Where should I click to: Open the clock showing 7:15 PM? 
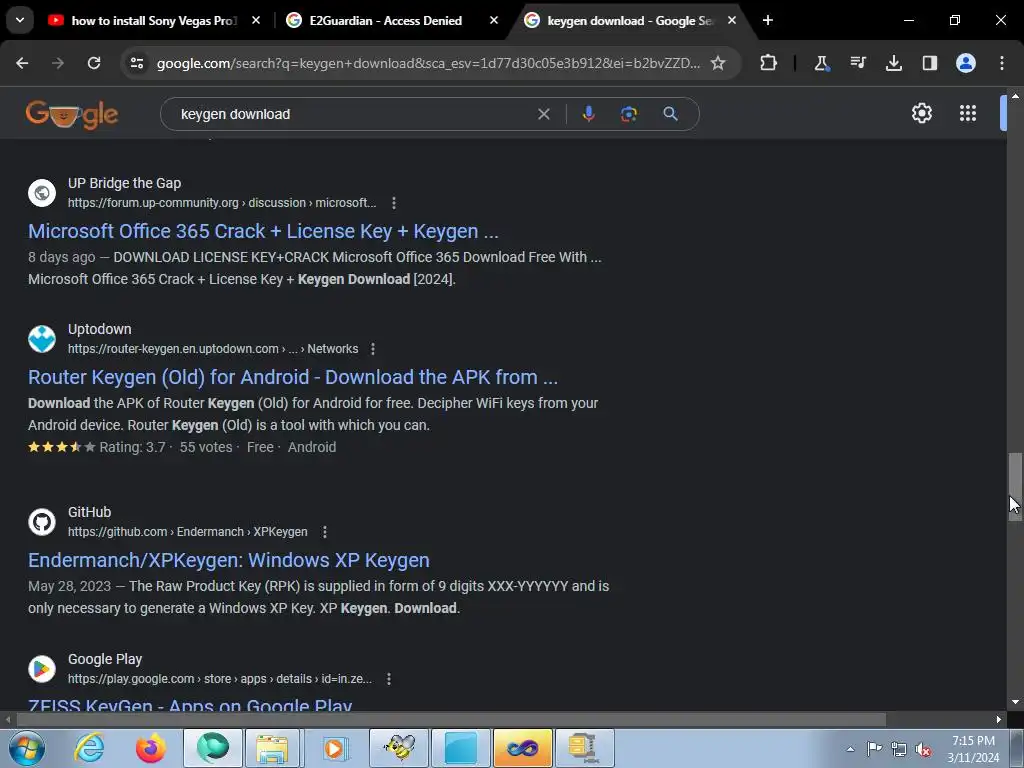pyautogui.click(x=973, y=749)
